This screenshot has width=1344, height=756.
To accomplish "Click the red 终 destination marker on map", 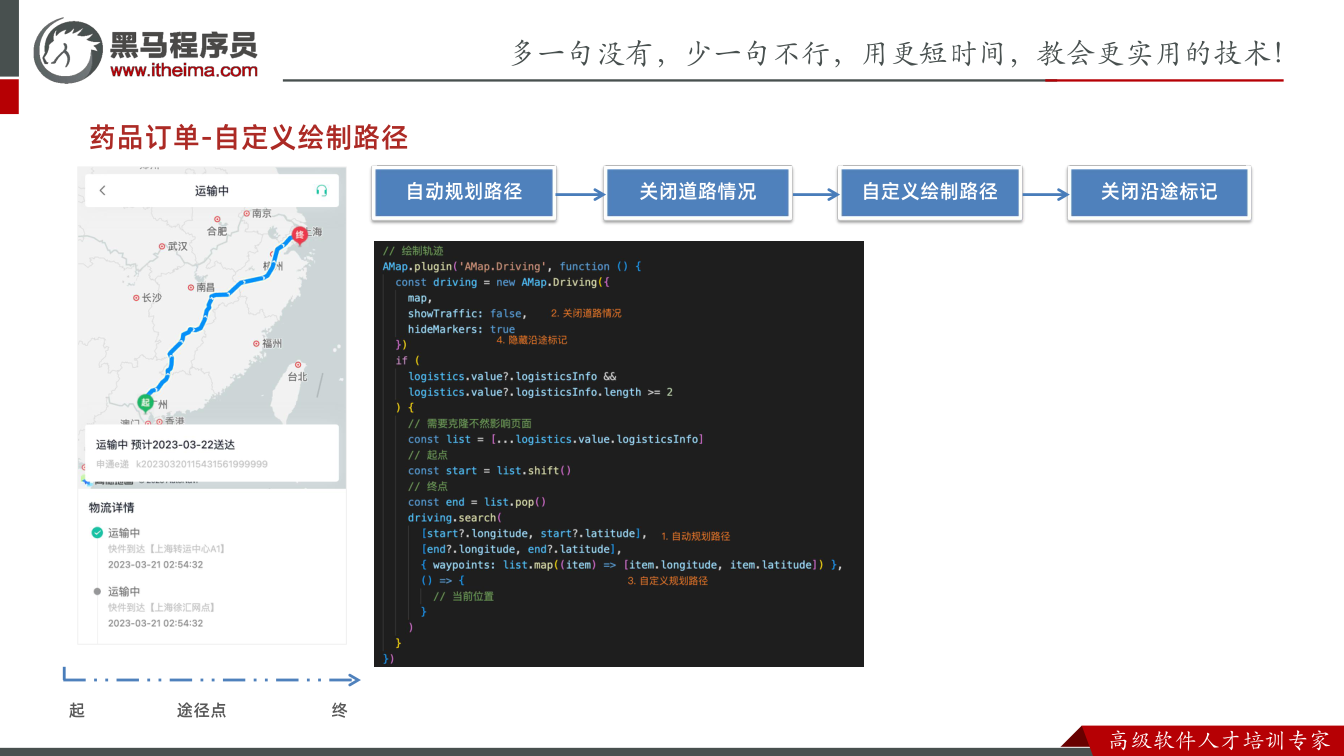I will tap(298, 236).
